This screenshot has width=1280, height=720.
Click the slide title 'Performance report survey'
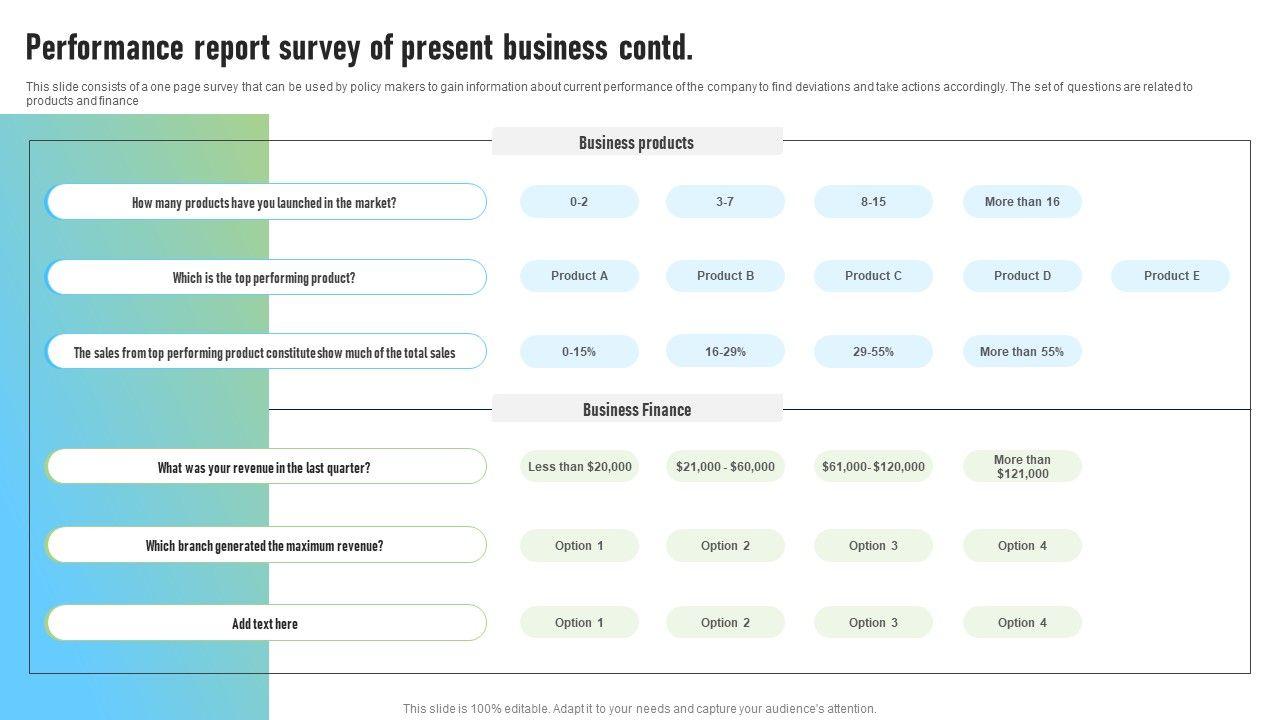[359, 48]
